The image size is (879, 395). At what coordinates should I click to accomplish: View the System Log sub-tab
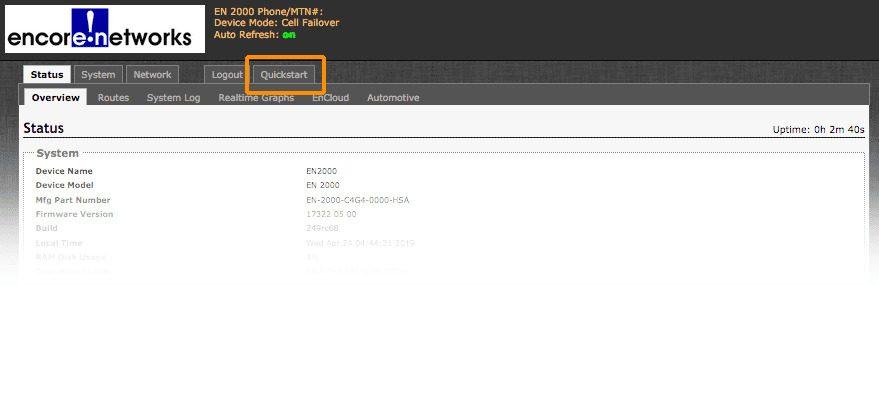pos(173,97)
